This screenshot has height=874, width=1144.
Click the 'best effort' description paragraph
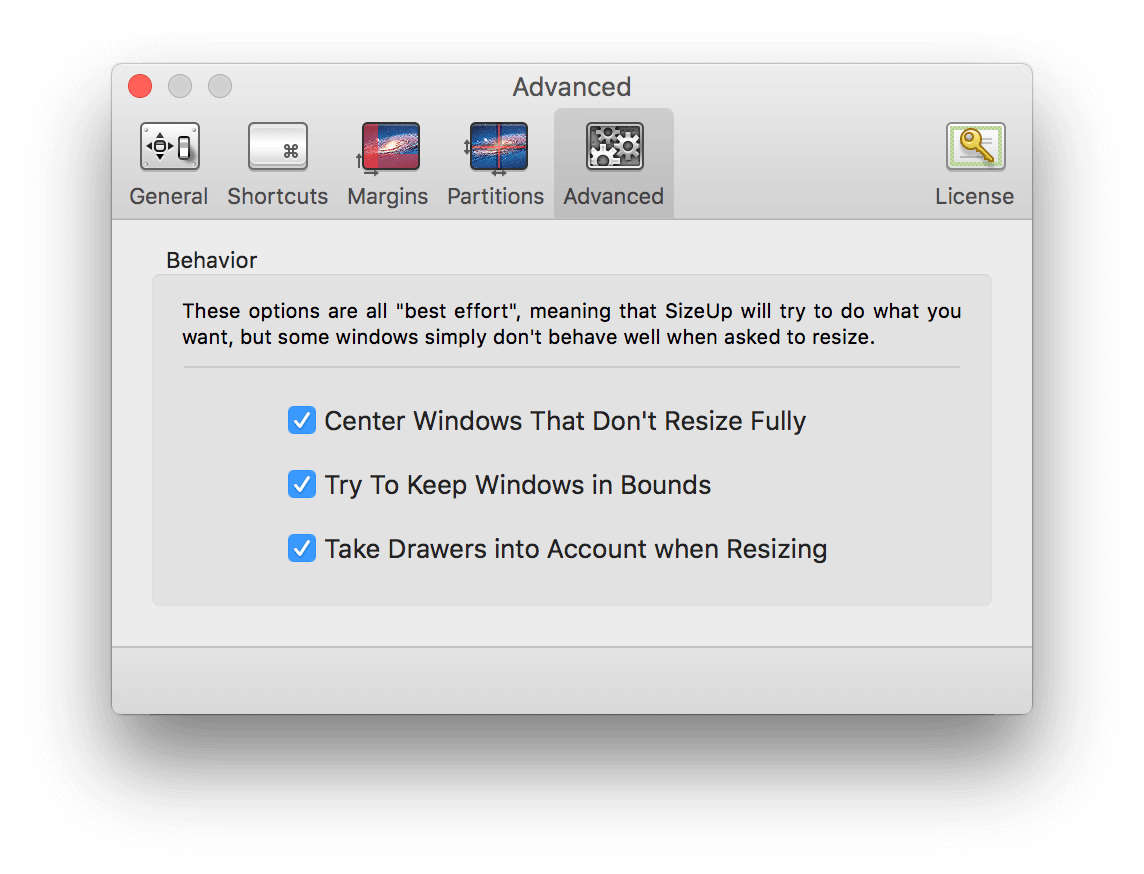pos(571,324)
